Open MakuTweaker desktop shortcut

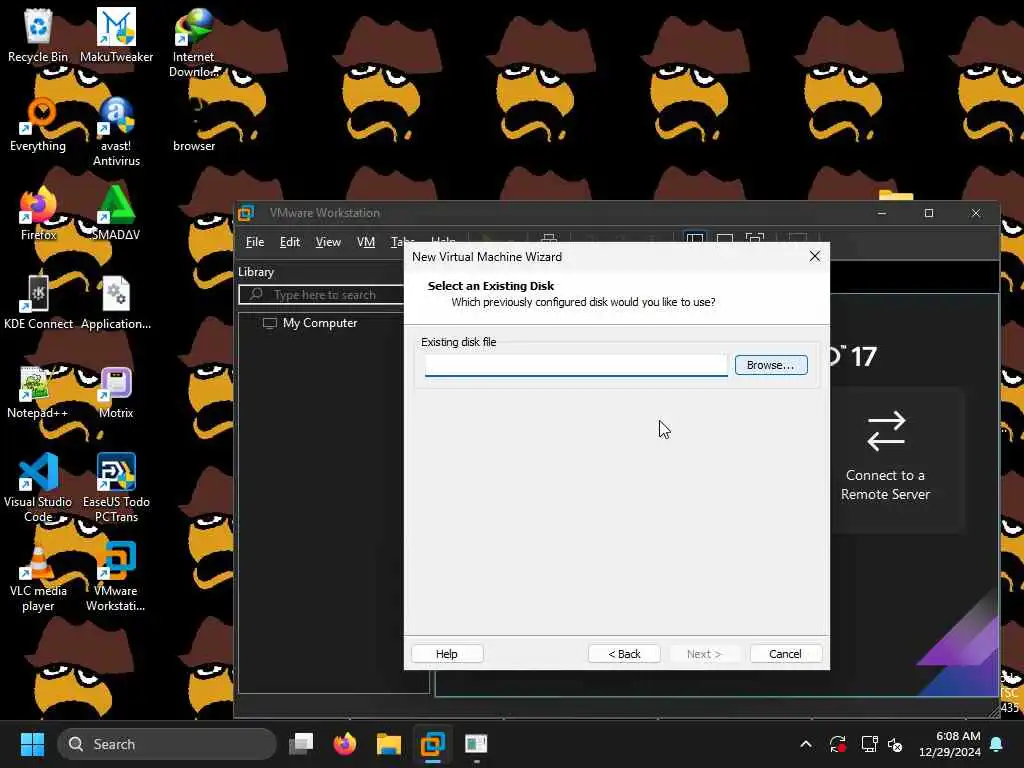pyautogui.click(x=116, y=36)
